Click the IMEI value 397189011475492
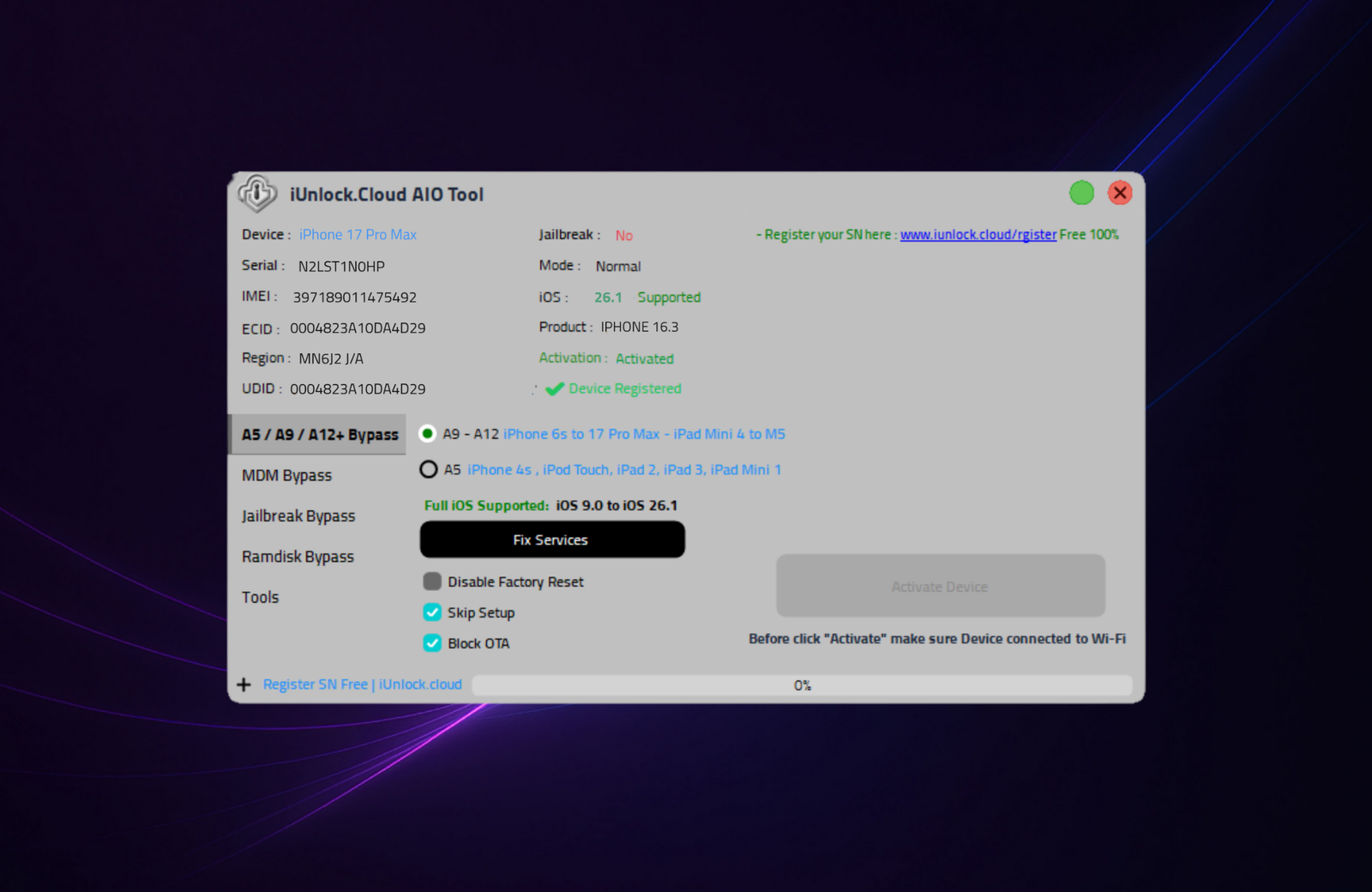This screenshot has width=1372, height=892. [x=355, y=298]
